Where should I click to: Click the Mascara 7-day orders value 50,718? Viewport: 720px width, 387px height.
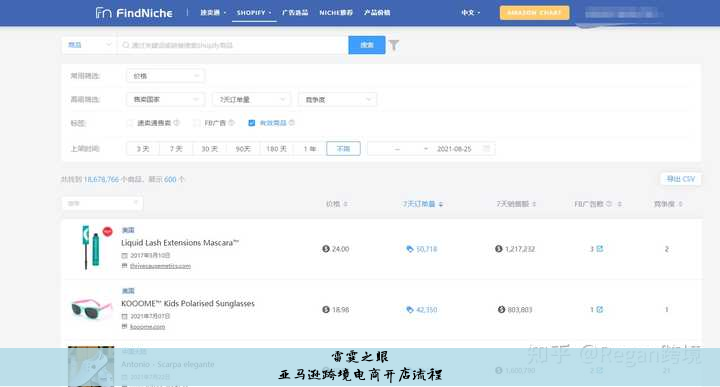click(426, 249)
